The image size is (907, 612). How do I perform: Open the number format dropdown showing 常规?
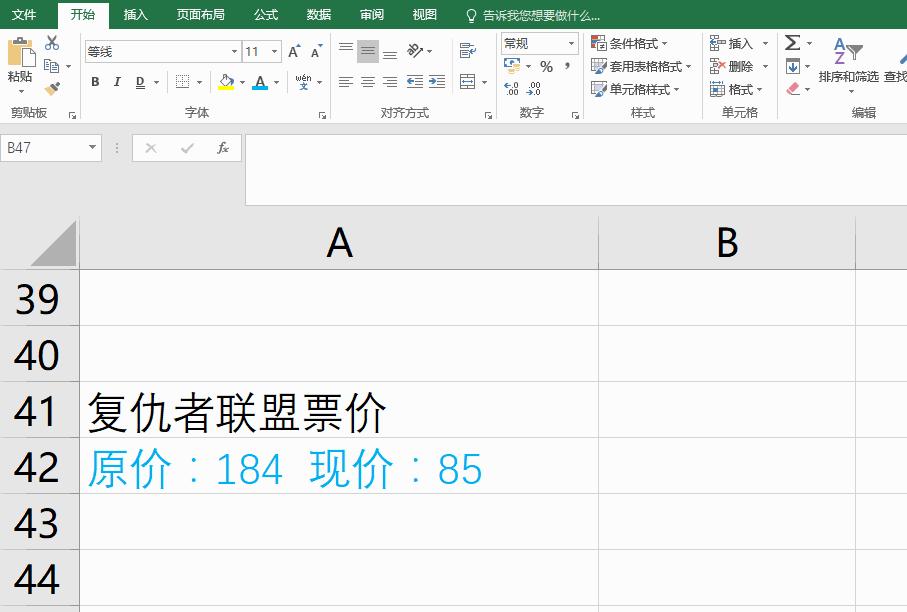(571, 43)
